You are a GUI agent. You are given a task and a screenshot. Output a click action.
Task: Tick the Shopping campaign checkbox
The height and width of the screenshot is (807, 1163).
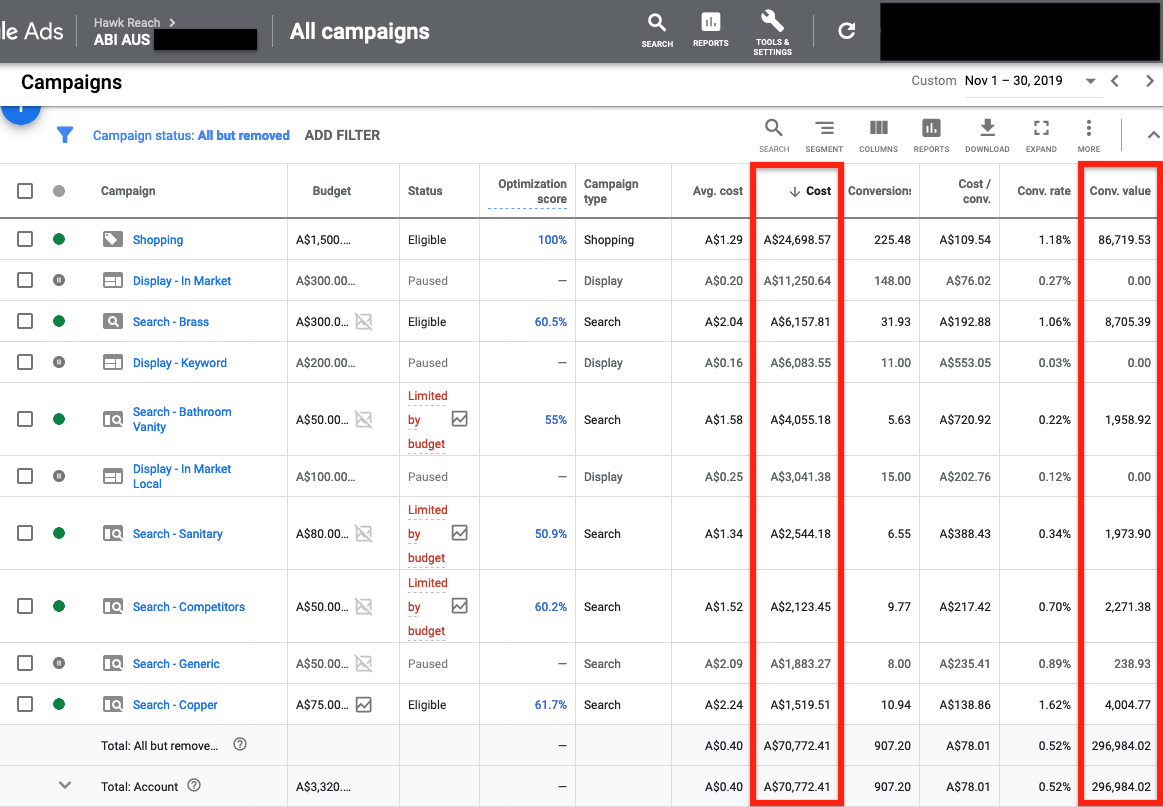(x=25, y=240)
